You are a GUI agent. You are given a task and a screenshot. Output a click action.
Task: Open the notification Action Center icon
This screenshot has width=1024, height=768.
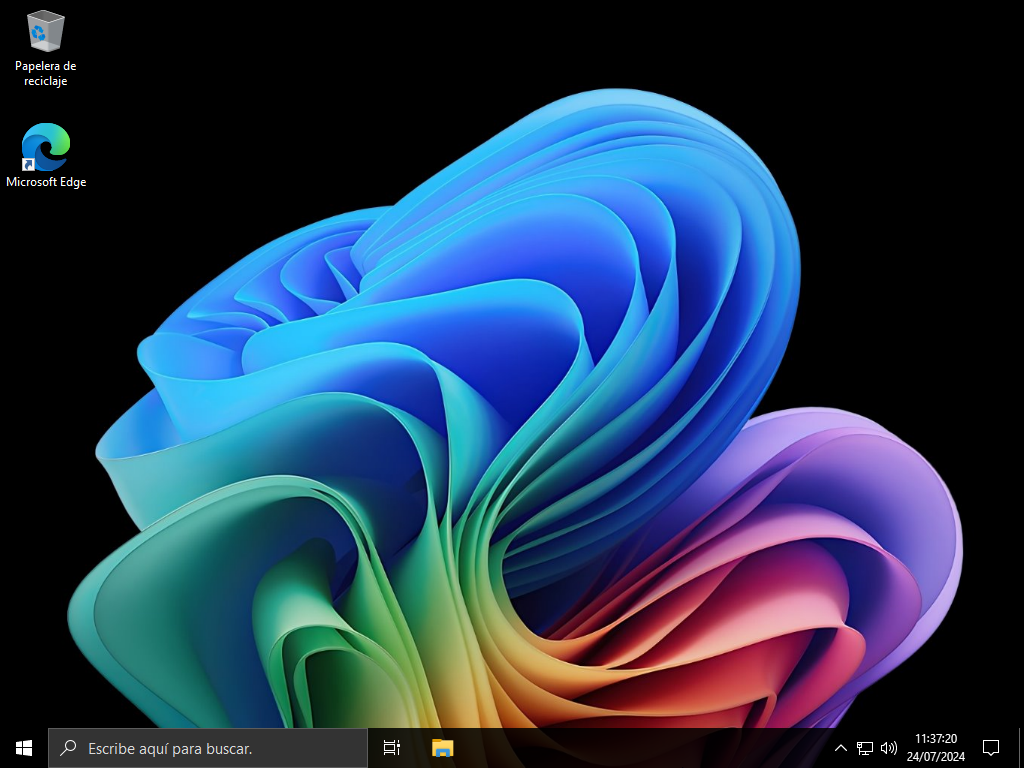pos(991,748)
